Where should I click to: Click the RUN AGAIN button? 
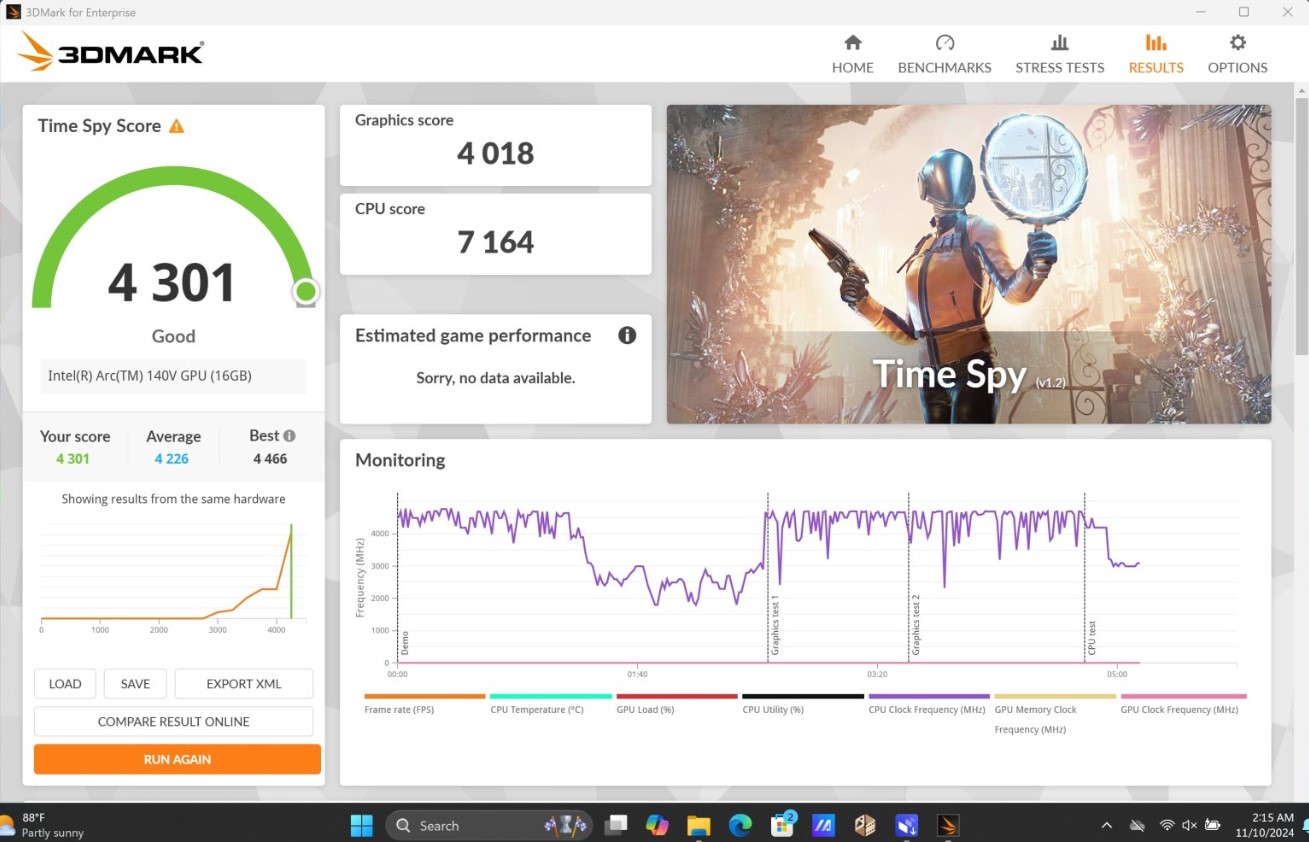[x=176, y=759]
